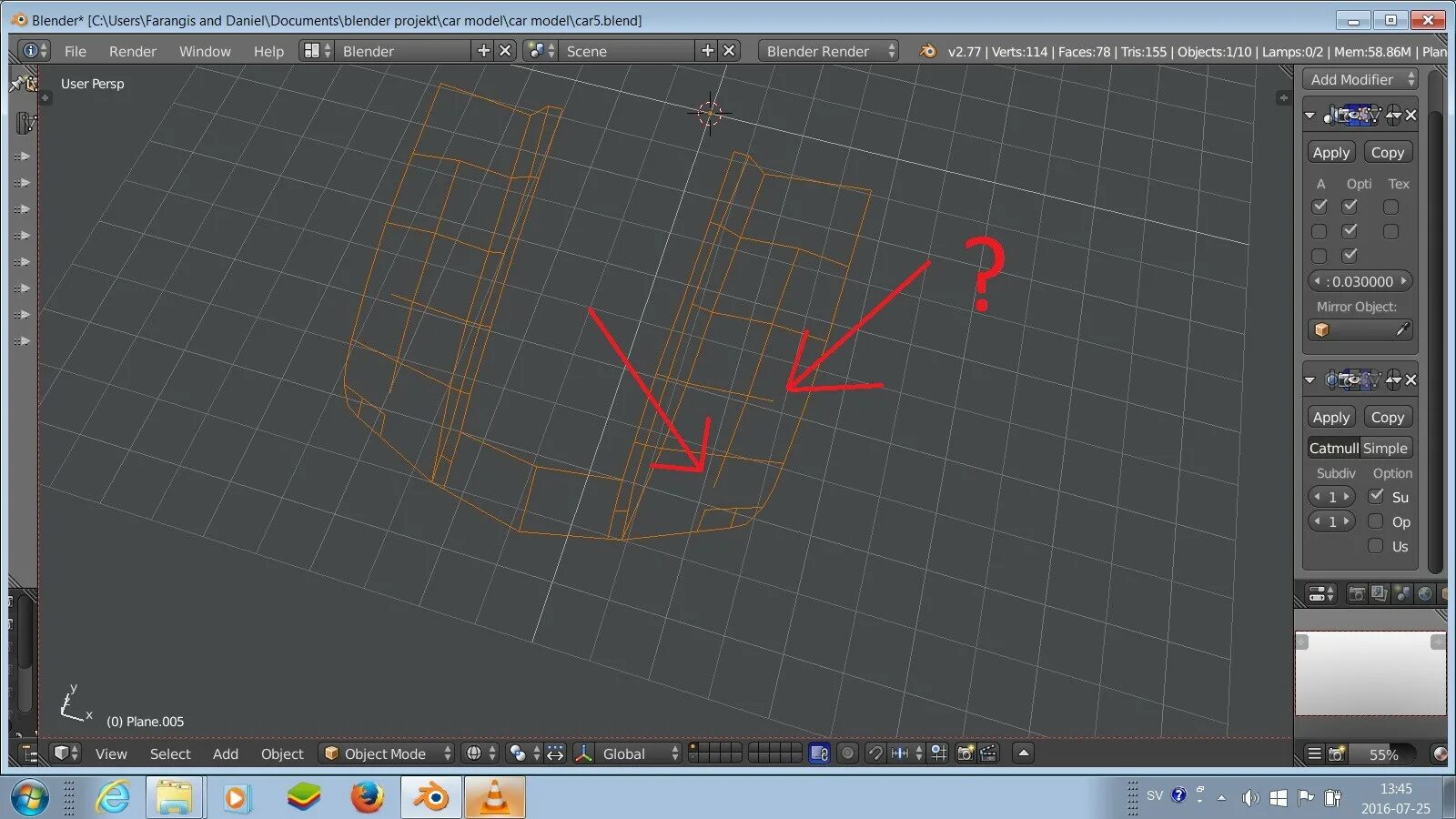Apply the Mirror modifier
Image resolution: width=1456 pixels, height=819 pixels.
coord(1331,153)
